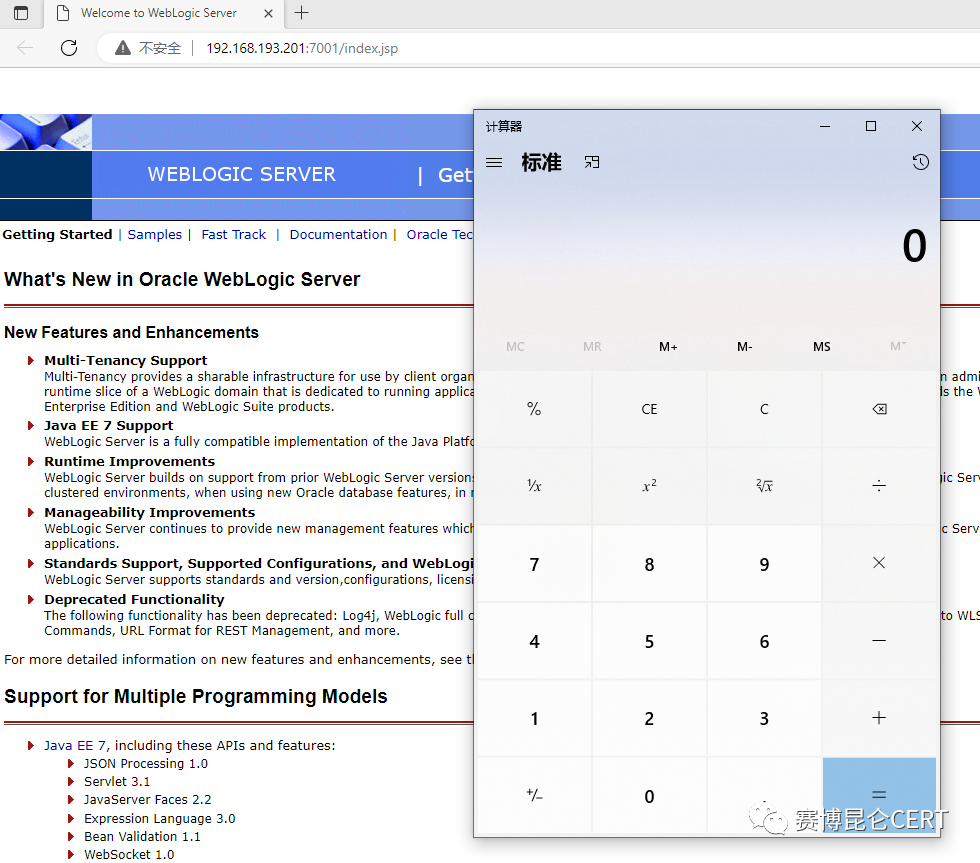Screen dimensions: 980x863
Task: Click calculator digit 2
Action: [x=649, y=719]
